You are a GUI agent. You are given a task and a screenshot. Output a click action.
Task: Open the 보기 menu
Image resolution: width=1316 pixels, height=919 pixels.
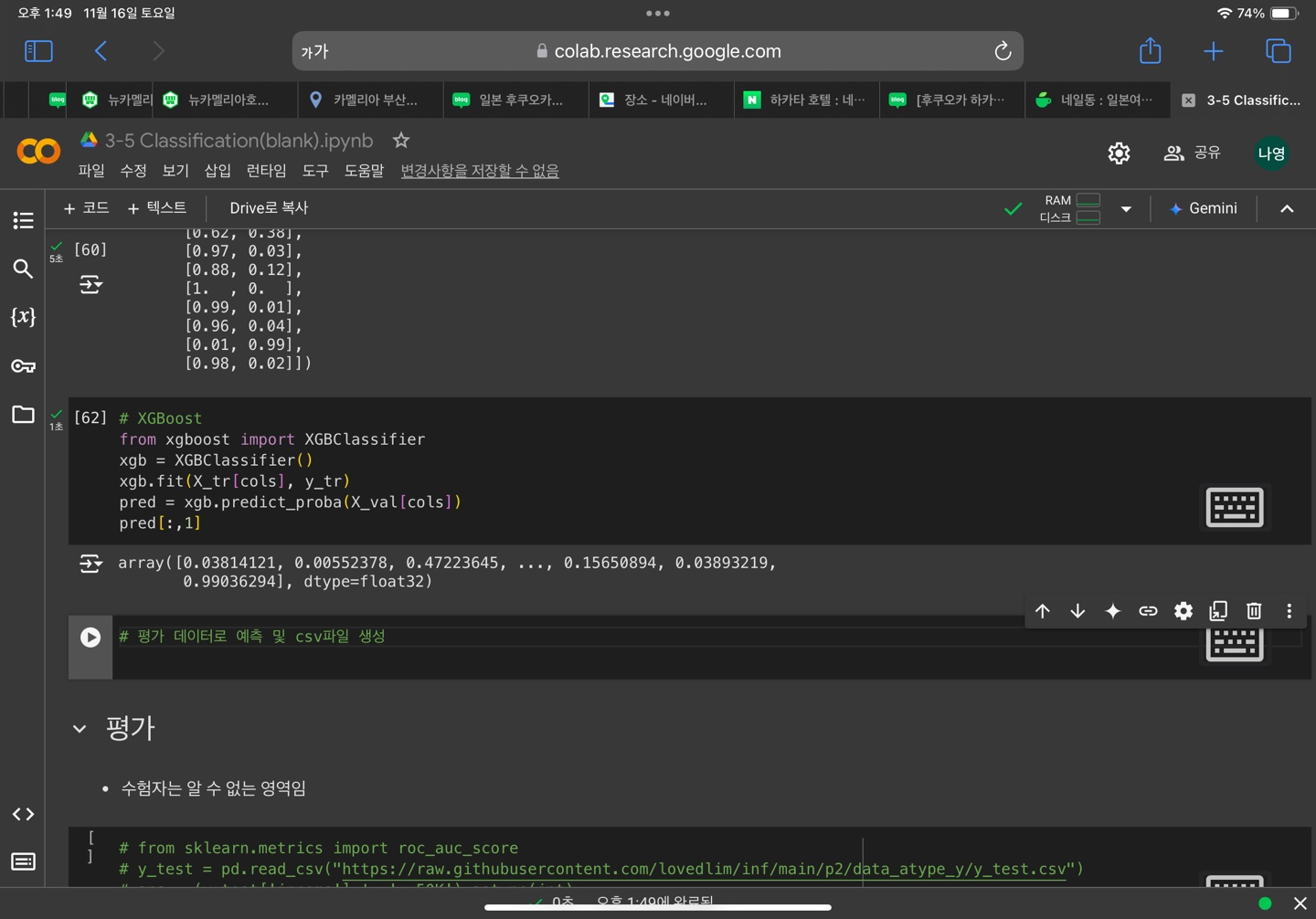[175, 171]
